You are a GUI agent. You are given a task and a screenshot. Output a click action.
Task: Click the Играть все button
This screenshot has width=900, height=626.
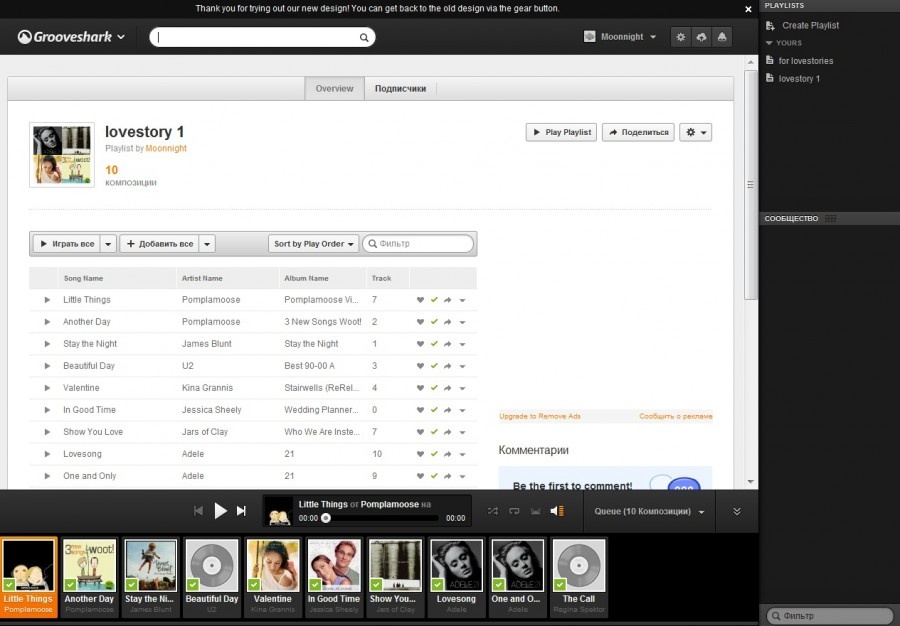point(67,244)
